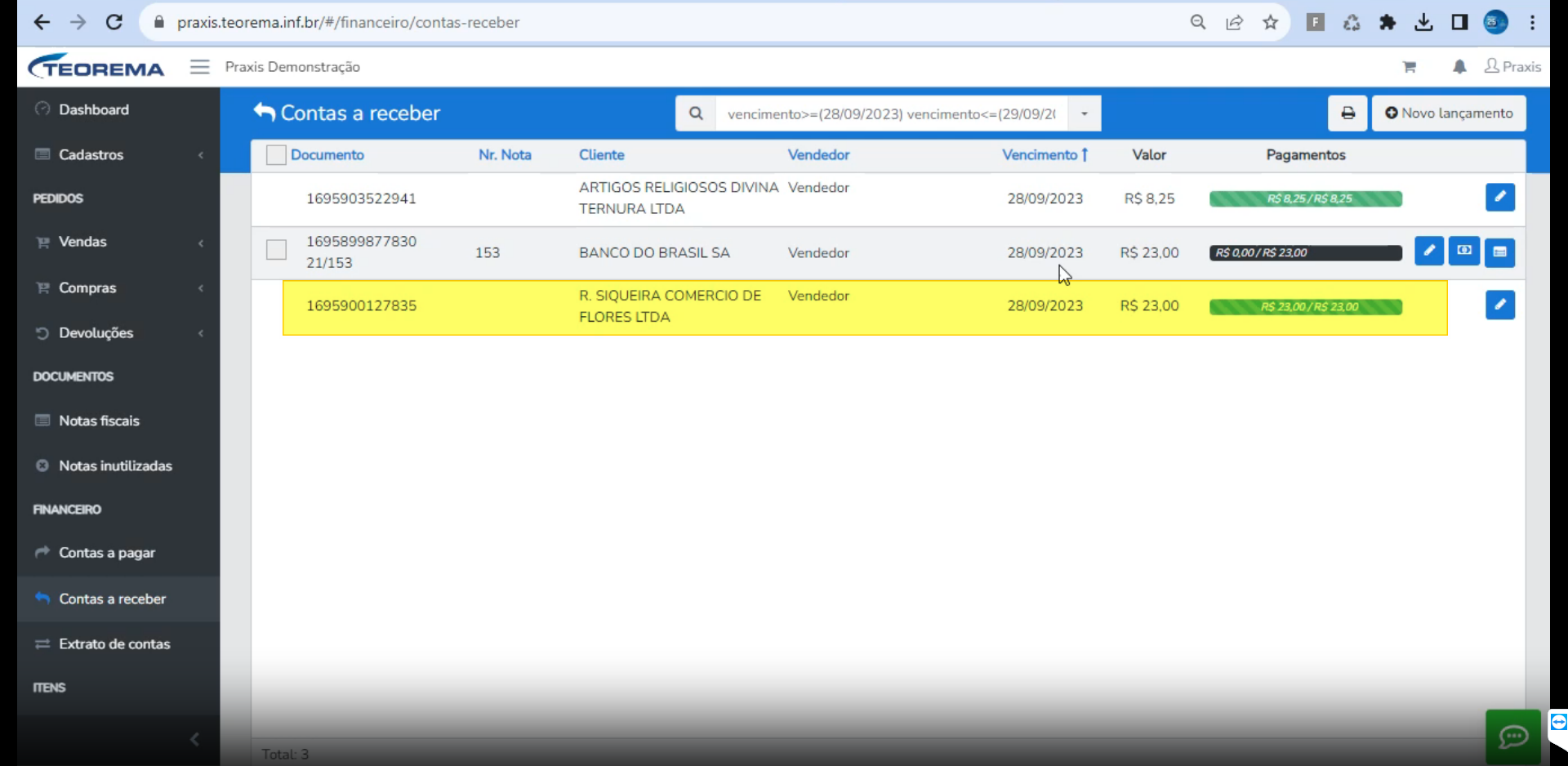The image size is (1568, 766).
Task: Click the R$ 0,00 / R$ 23,00 payment progress bar
Action: pos(1305,253)
